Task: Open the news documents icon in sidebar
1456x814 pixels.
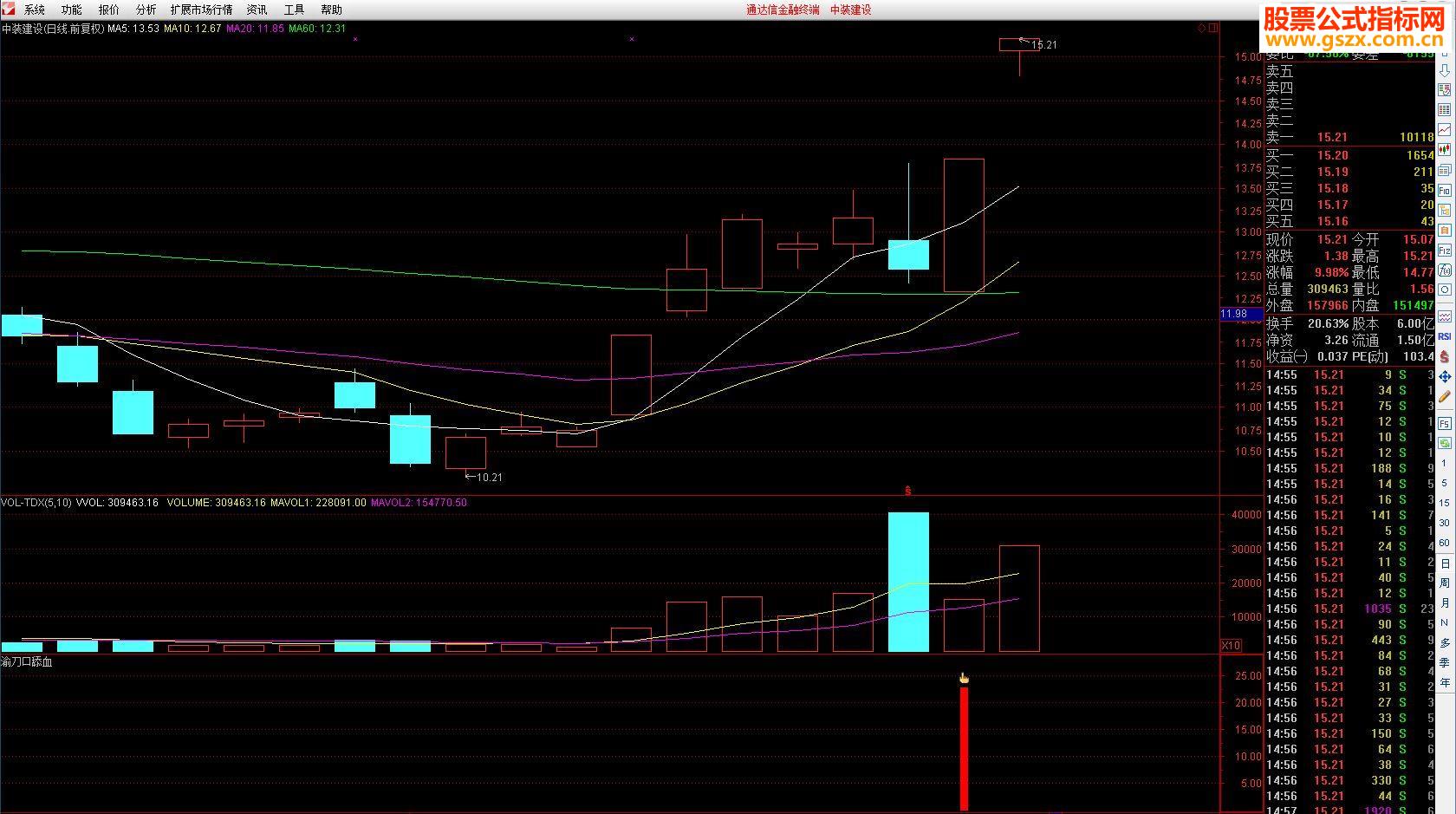Action: tap(1445, 170)
